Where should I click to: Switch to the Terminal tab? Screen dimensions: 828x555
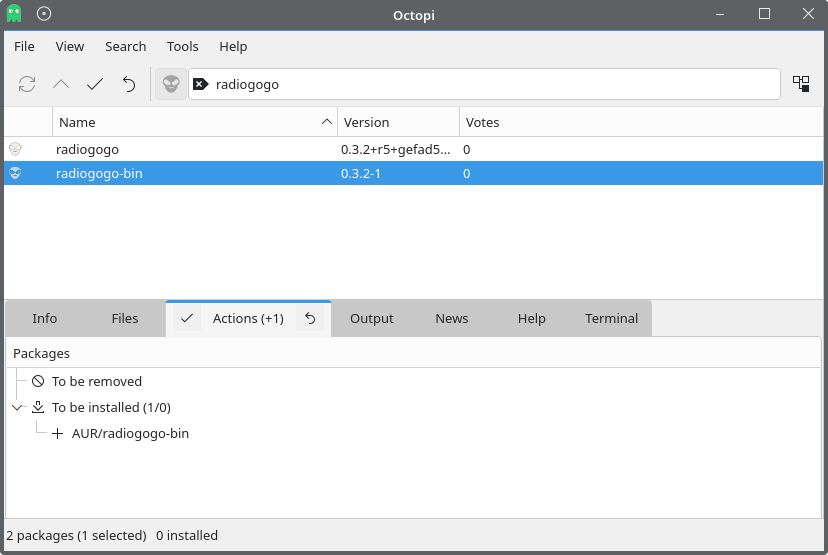pos(611,318)
